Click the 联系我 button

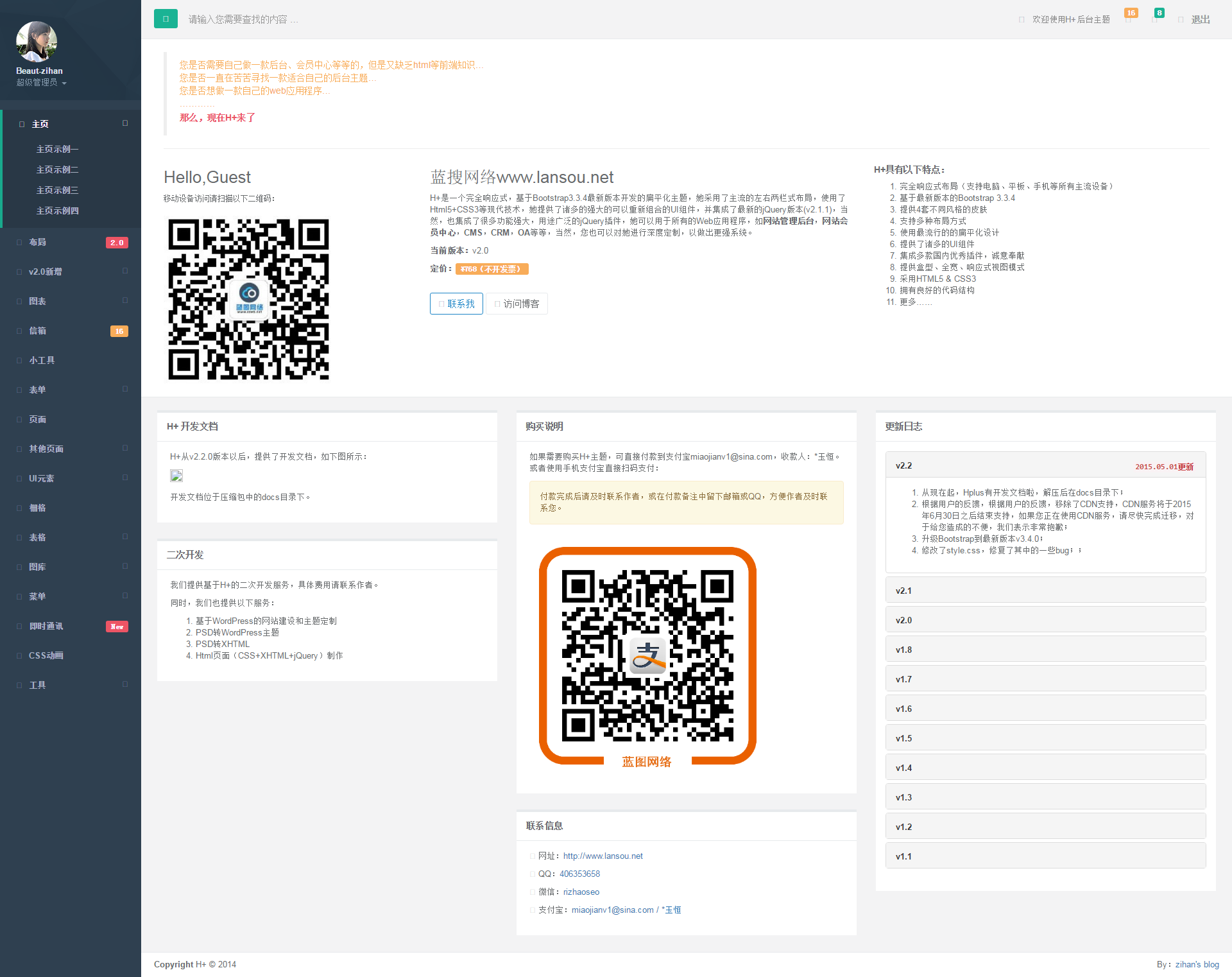pos(456,304)
